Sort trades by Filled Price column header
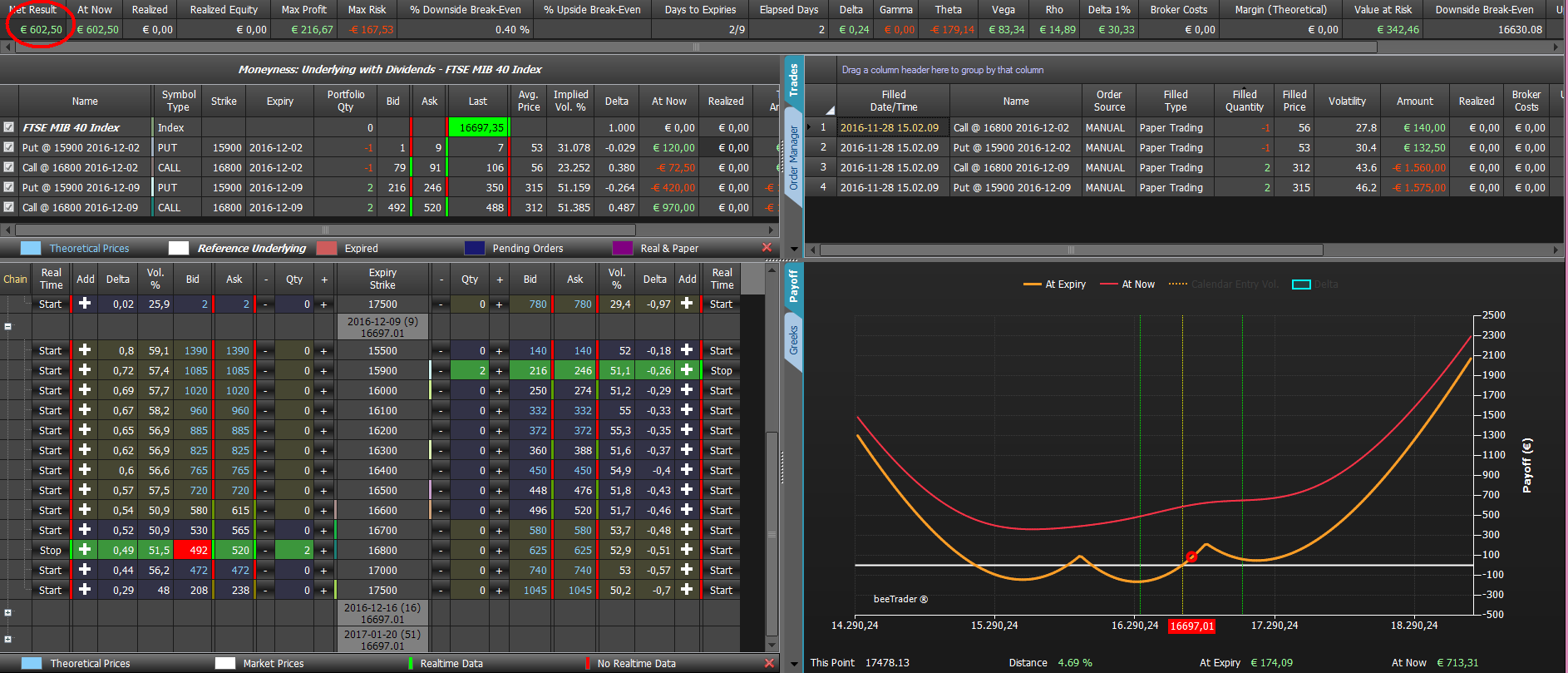 pyautogui.click(x=1294, y=101)
